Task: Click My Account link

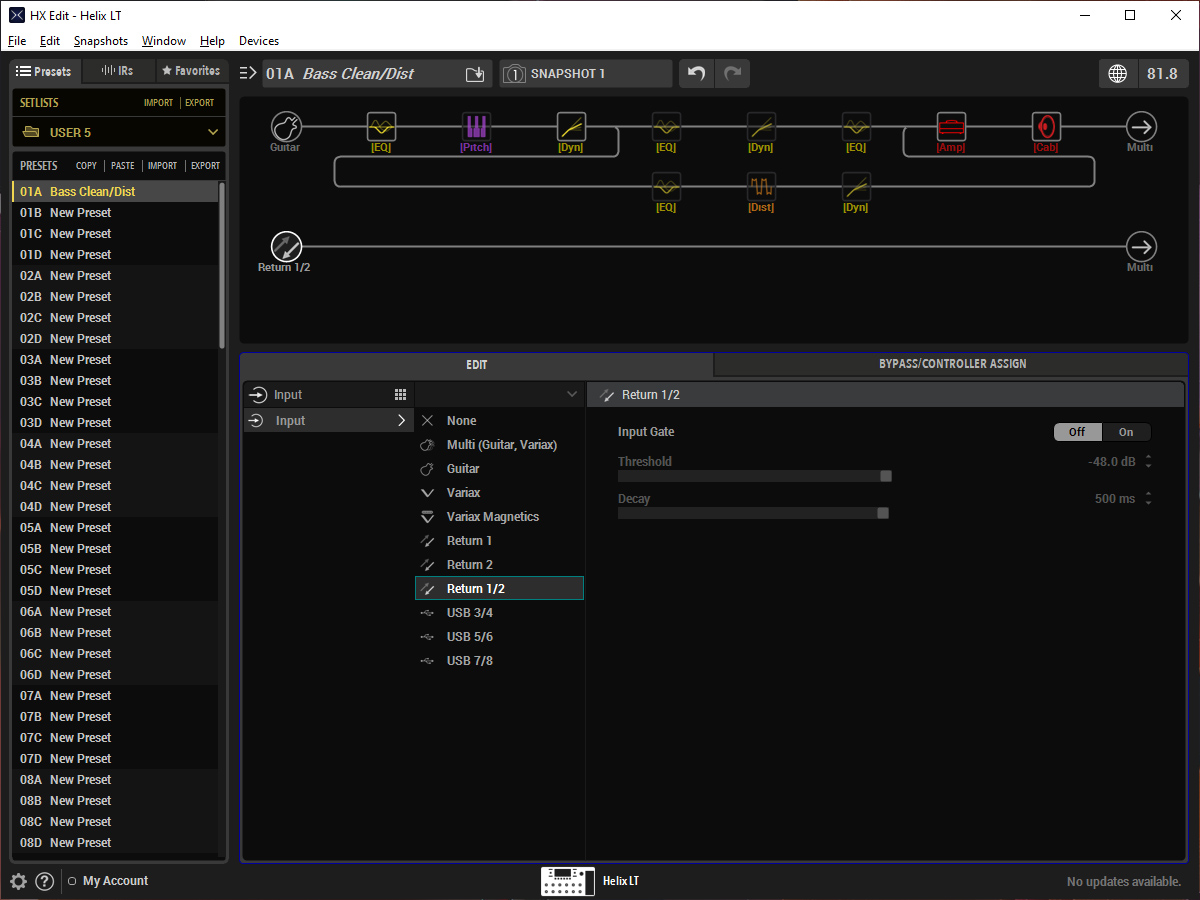Action: (115, 881)
